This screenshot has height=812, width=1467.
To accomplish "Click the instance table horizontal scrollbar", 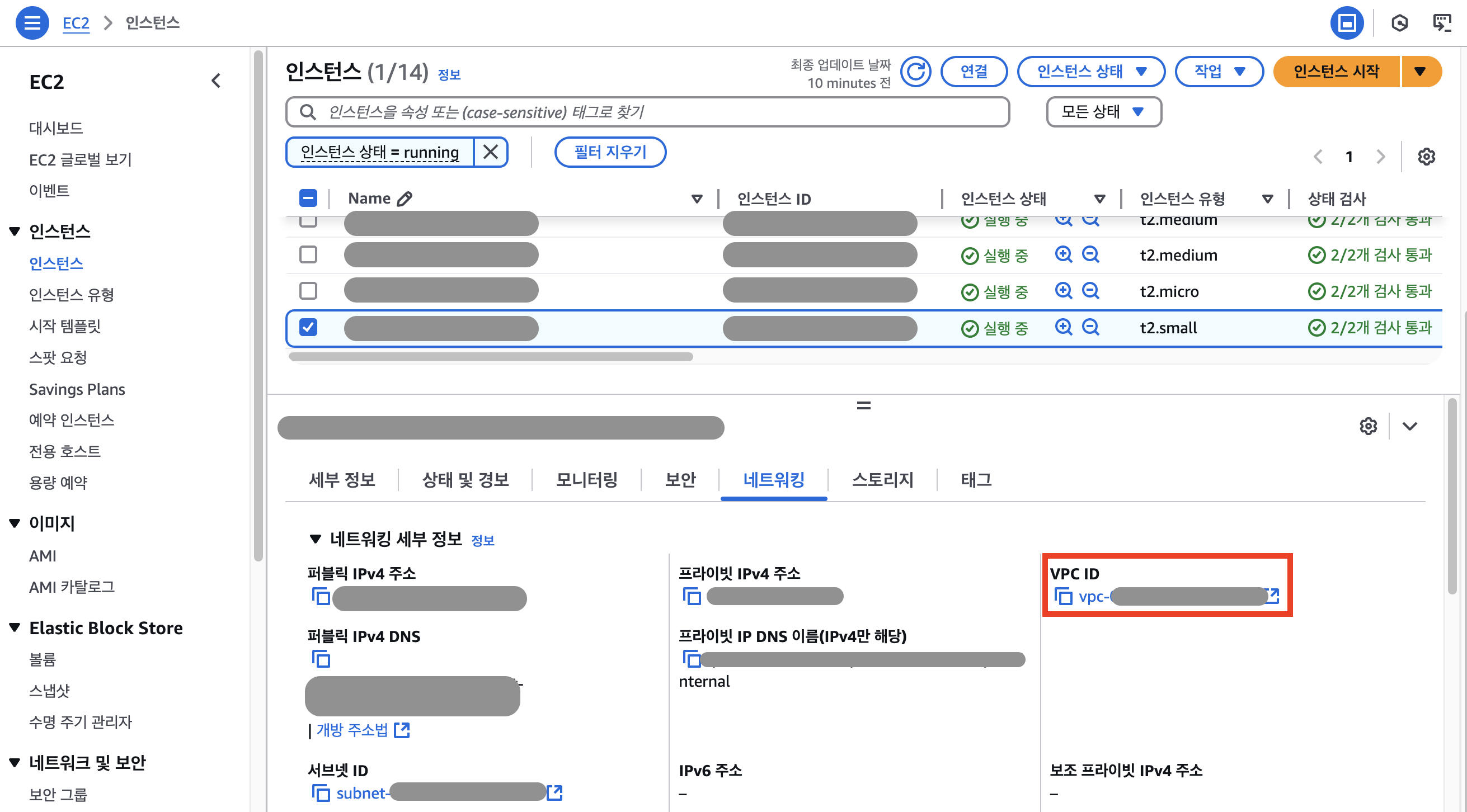I will pyautogui.click(x=490, y=357).
